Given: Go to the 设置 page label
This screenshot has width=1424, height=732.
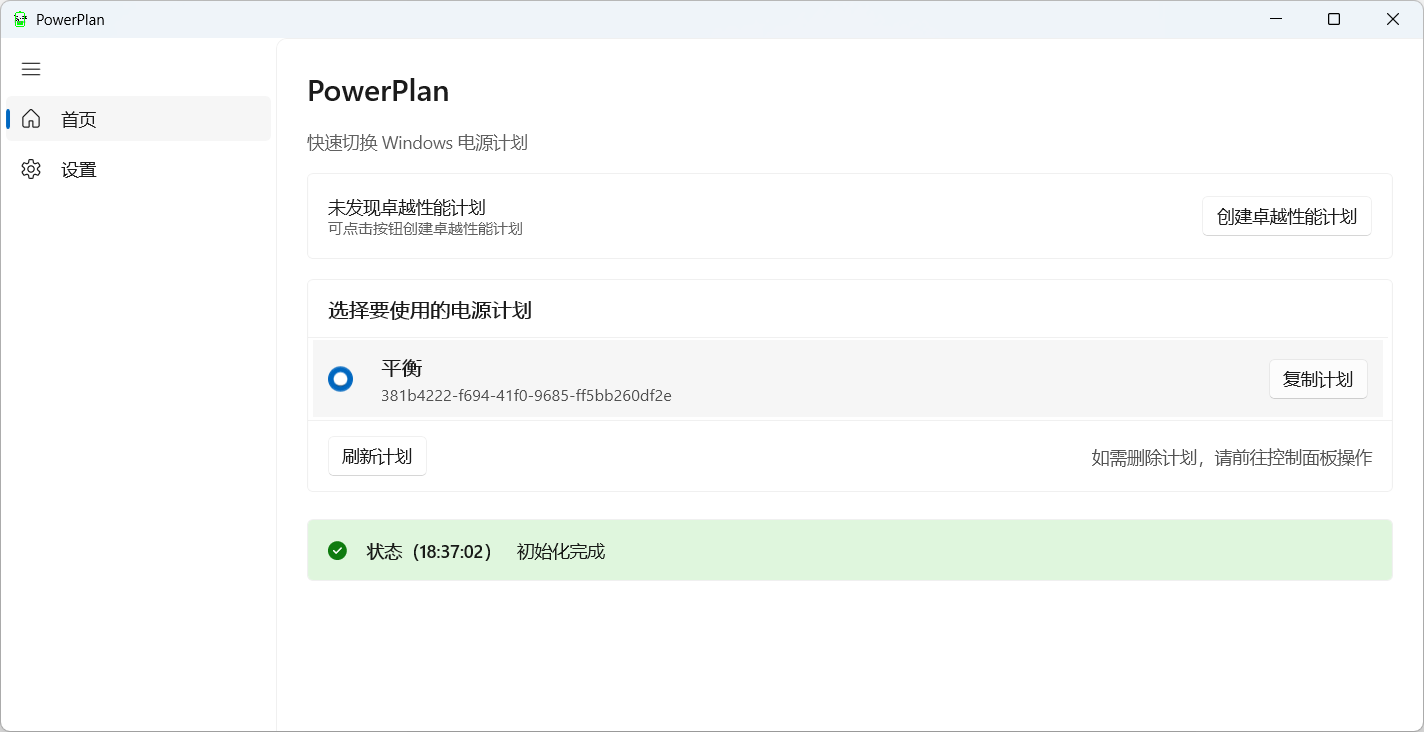Looking at the screenshot, I should coord(79,170).
